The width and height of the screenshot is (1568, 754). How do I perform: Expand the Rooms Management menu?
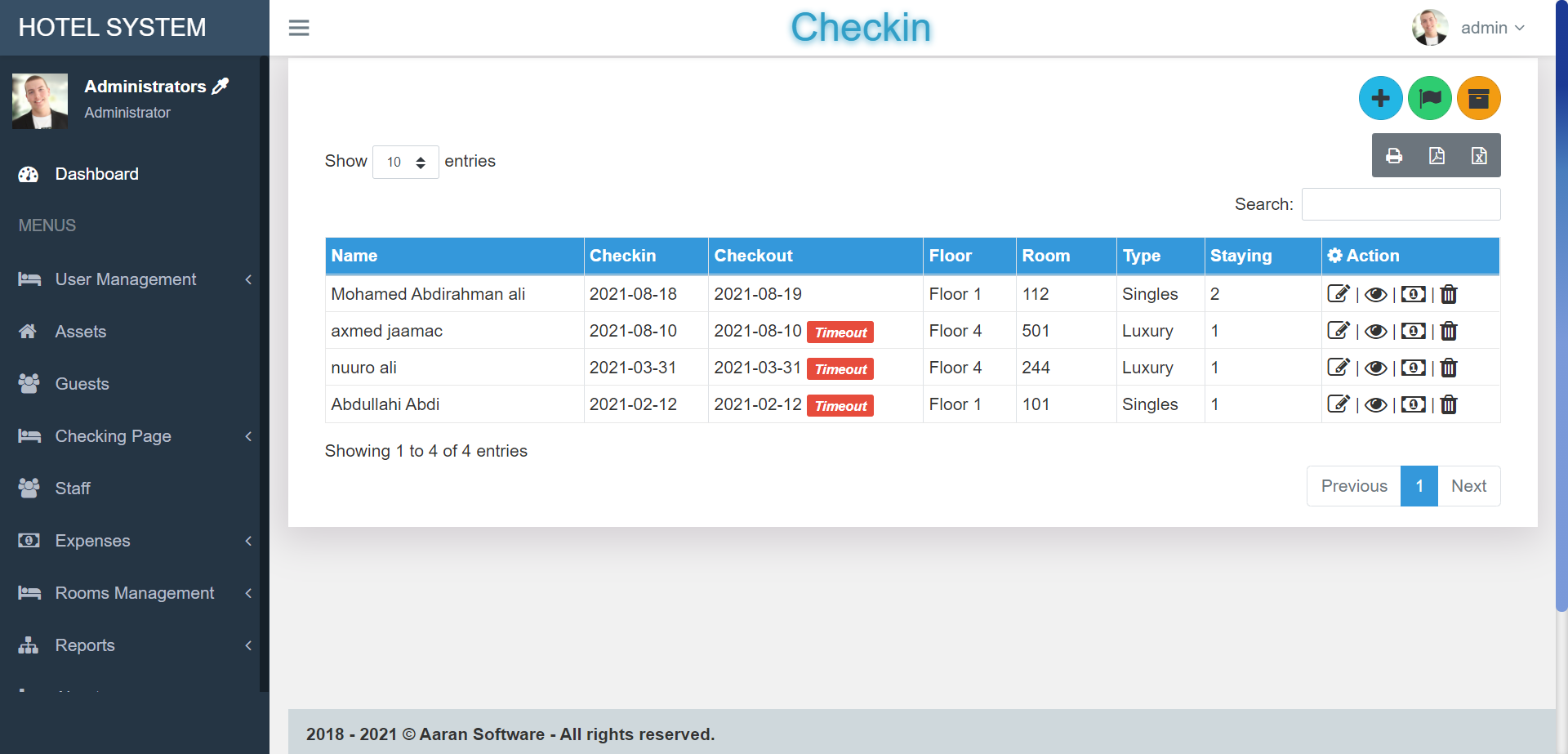(135, 593)
